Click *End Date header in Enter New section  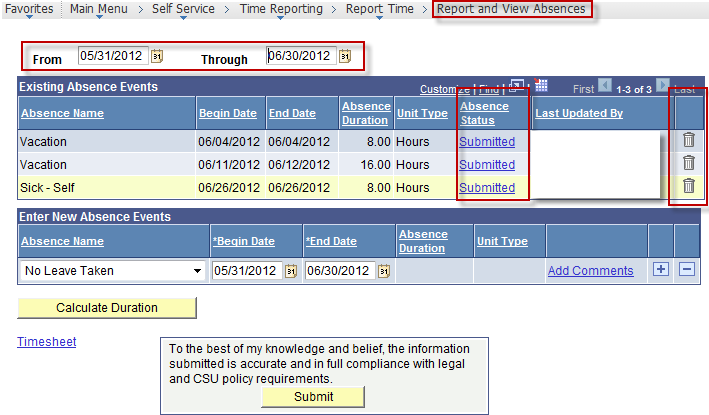click(x=331, y=241)
